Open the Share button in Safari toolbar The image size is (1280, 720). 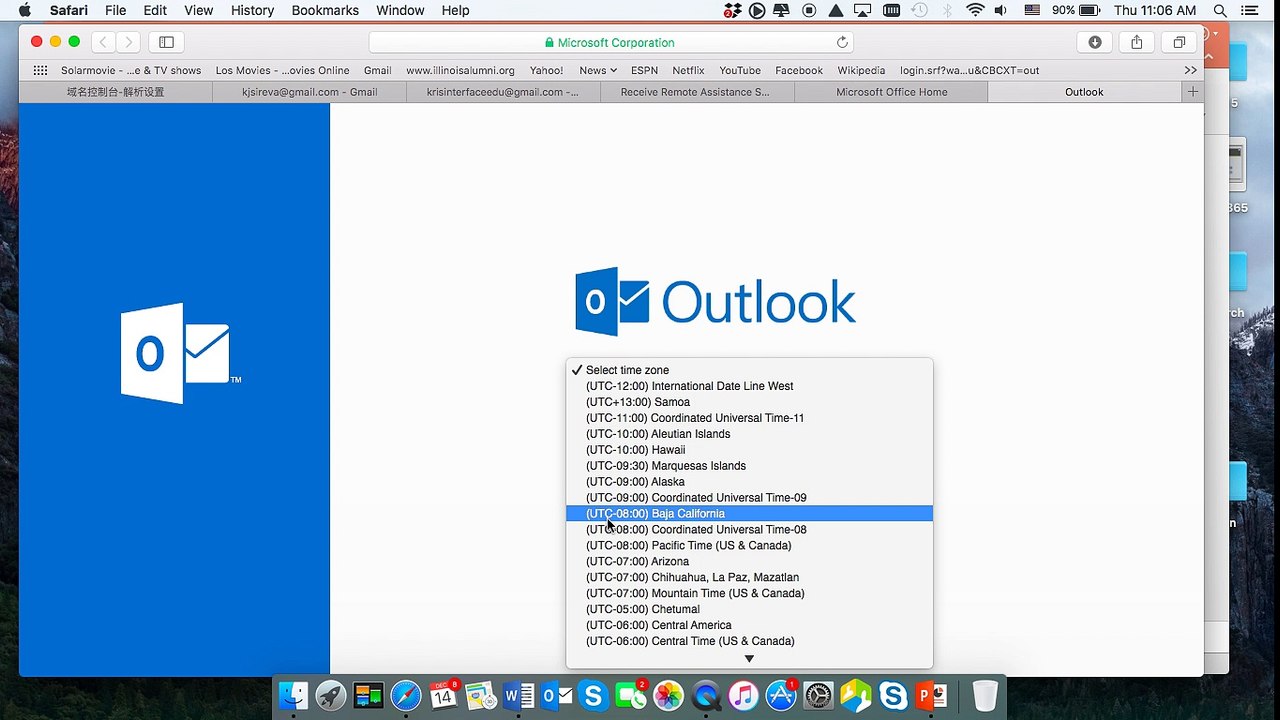(1137, 42)
